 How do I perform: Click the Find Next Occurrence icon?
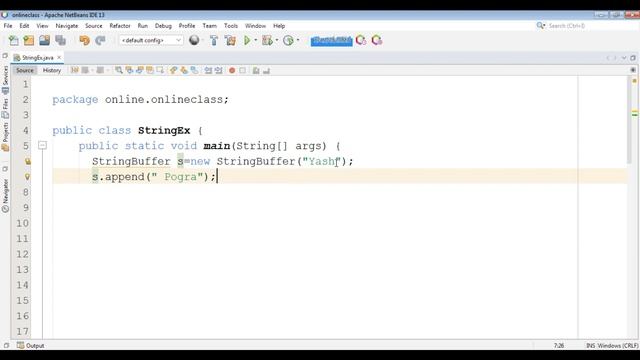point(140,70)
